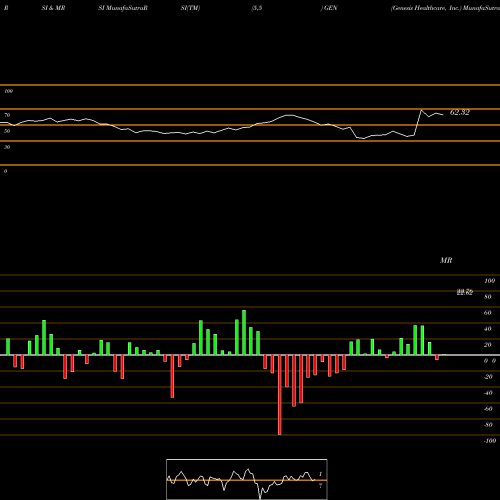
Task: Click the MR axis label -40
Action: tap(488, 393)
